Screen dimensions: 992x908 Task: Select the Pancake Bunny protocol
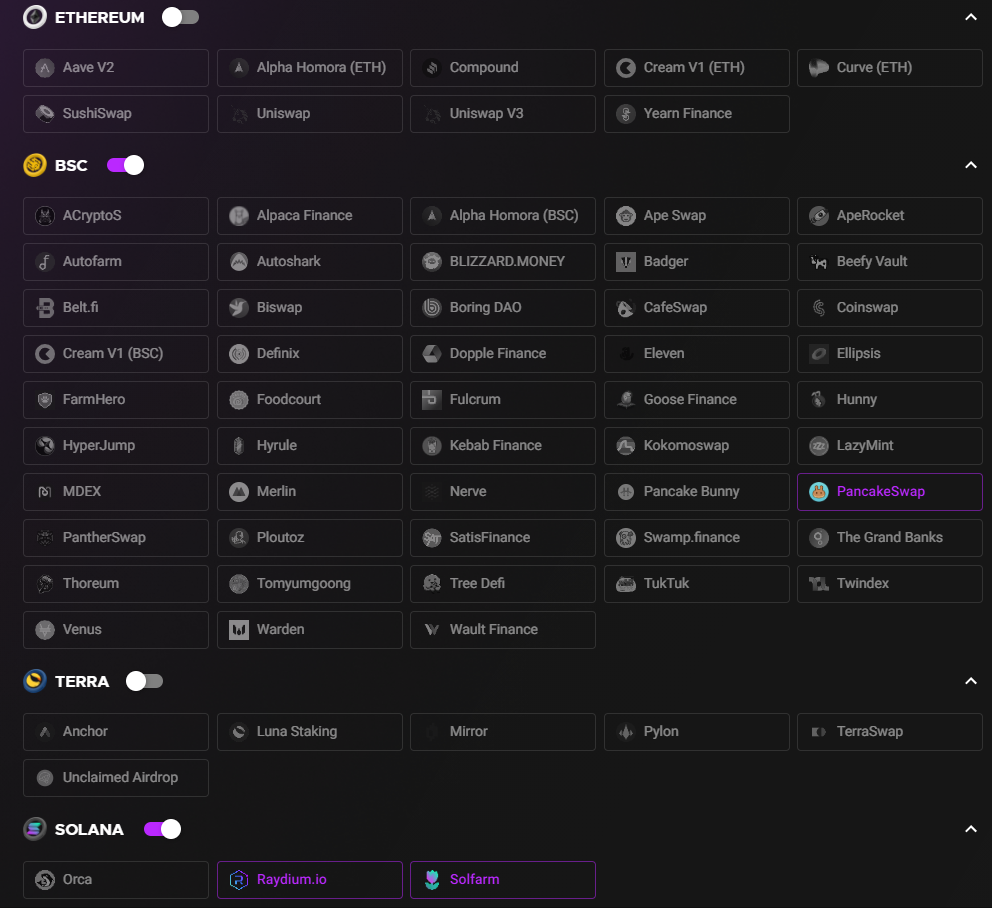(x=697, y=492)
